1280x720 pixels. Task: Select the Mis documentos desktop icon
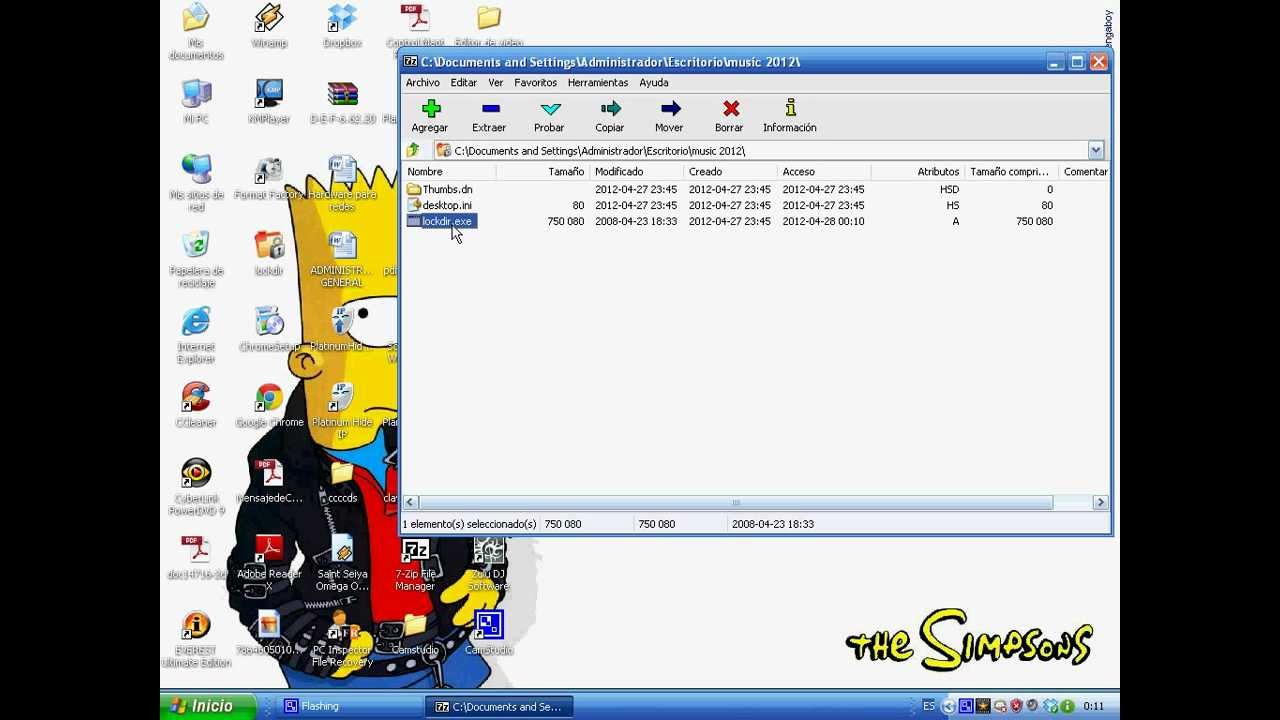(x=196, y=31)
